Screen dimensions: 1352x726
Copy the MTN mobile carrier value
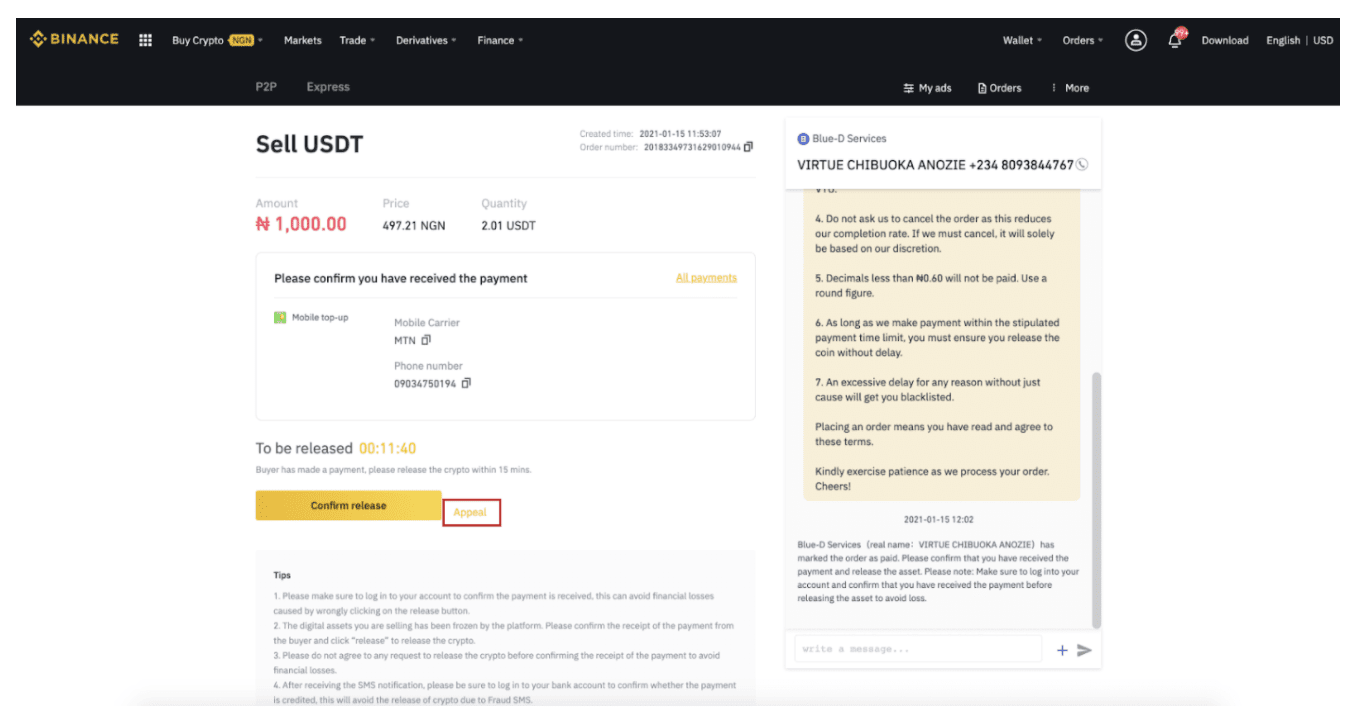(x=426, y=340)
